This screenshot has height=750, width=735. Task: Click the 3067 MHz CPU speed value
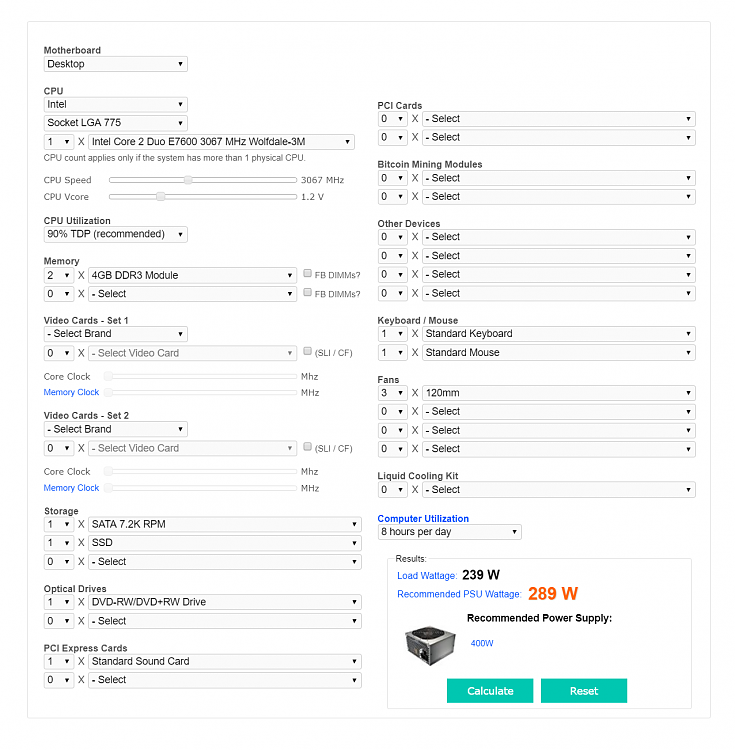click(322, 180)
